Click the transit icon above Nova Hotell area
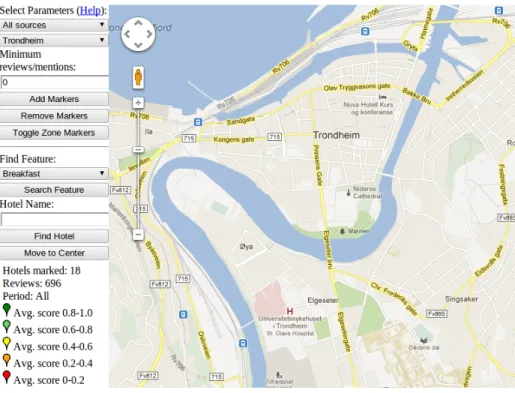 click(365, 32)
